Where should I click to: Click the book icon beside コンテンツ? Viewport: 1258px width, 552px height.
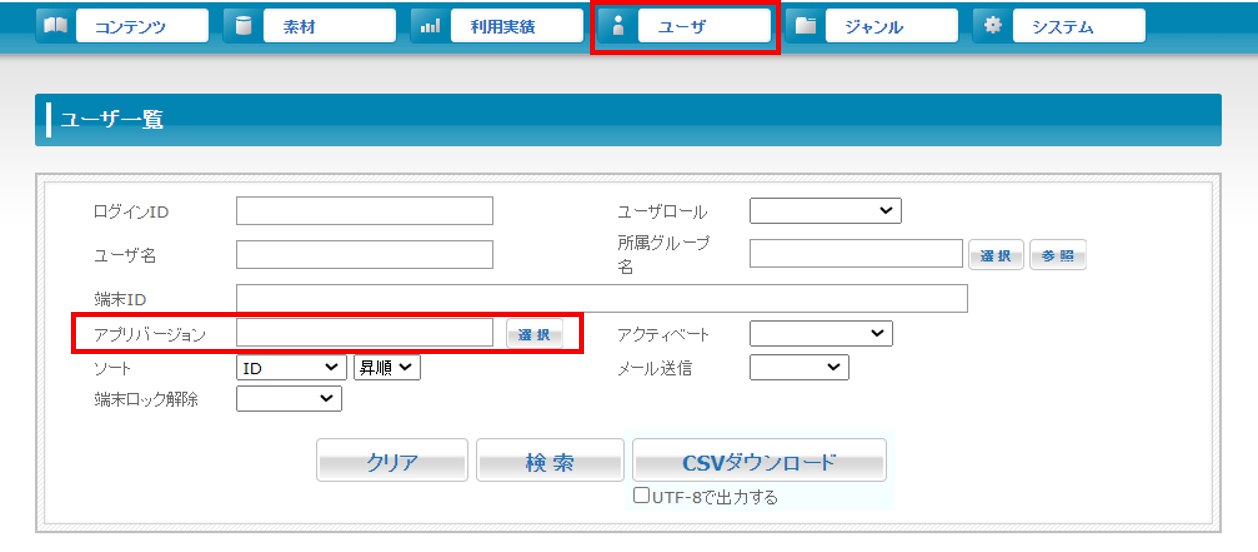point(55,26)
